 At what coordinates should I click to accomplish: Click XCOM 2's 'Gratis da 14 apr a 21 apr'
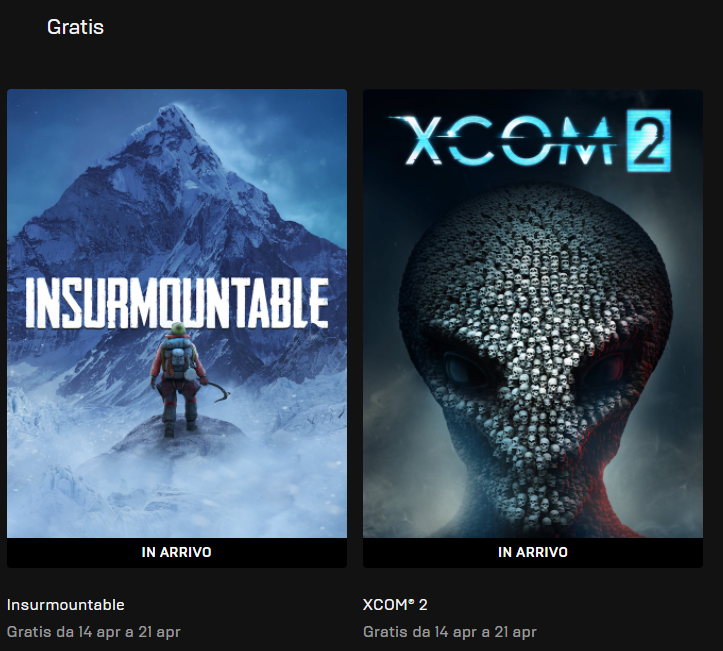coord(450,632)
